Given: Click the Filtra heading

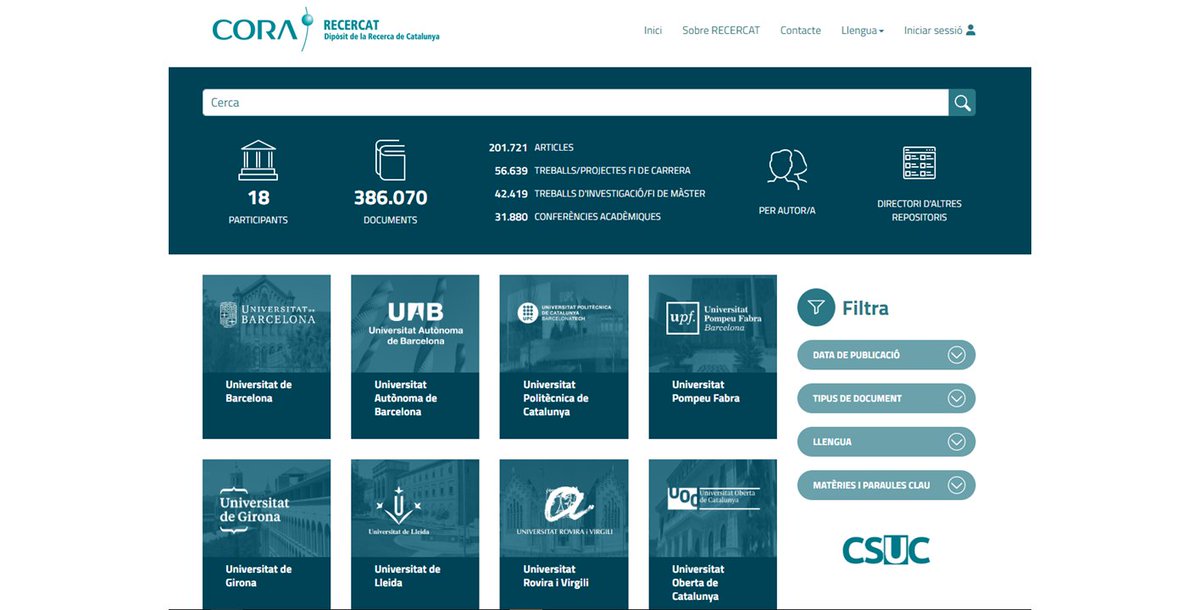Looking at the screenshot, I should click(x=866, y=308).
